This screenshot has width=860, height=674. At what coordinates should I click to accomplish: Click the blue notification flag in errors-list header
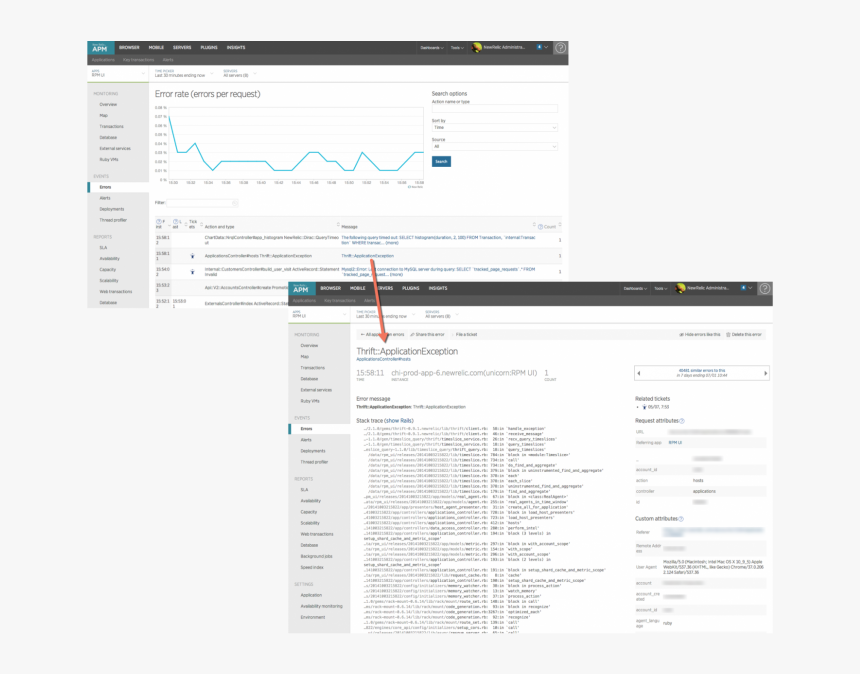539,47
